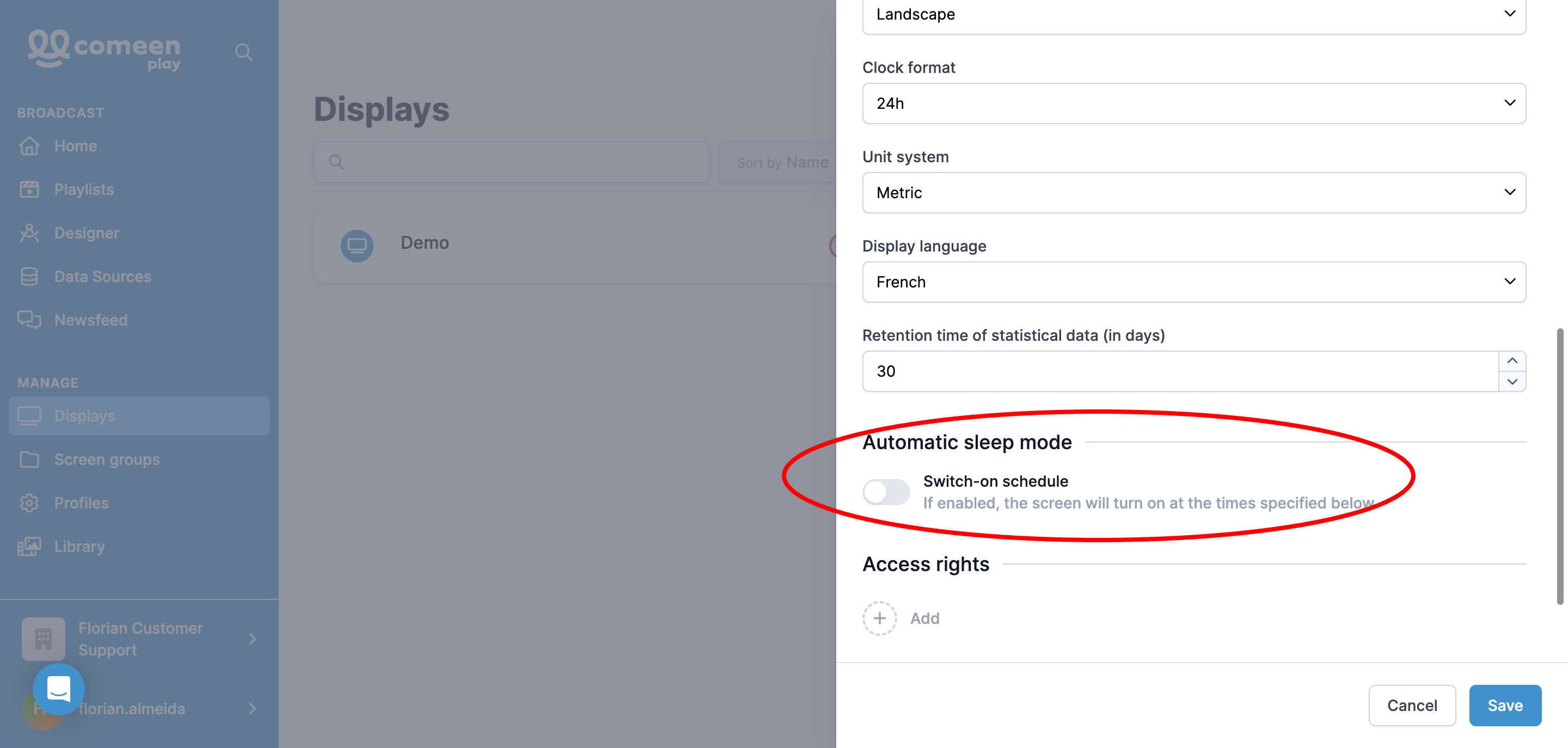
Task: Click the panel's vertical scrollbar
Action: tap(1559, 466)
